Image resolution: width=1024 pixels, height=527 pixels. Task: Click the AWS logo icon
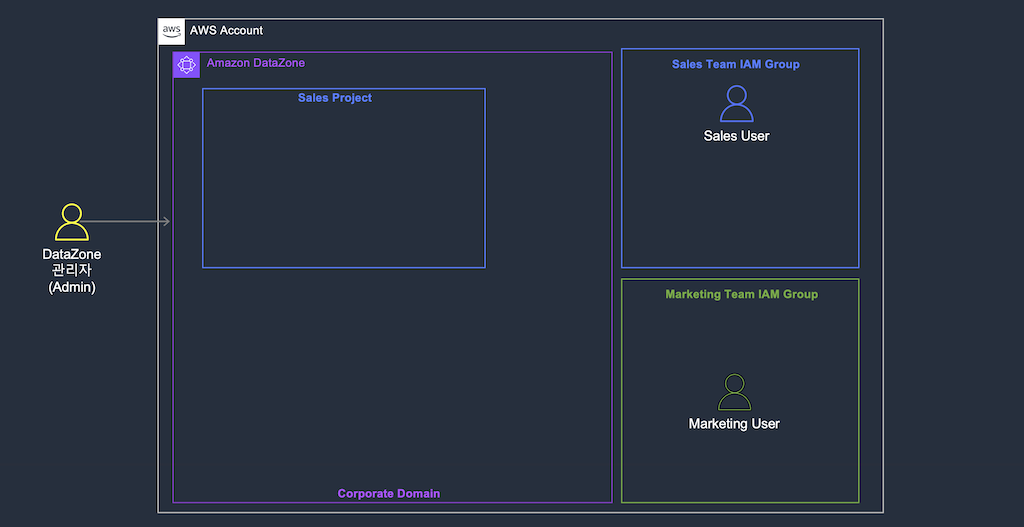click(172, 31)
